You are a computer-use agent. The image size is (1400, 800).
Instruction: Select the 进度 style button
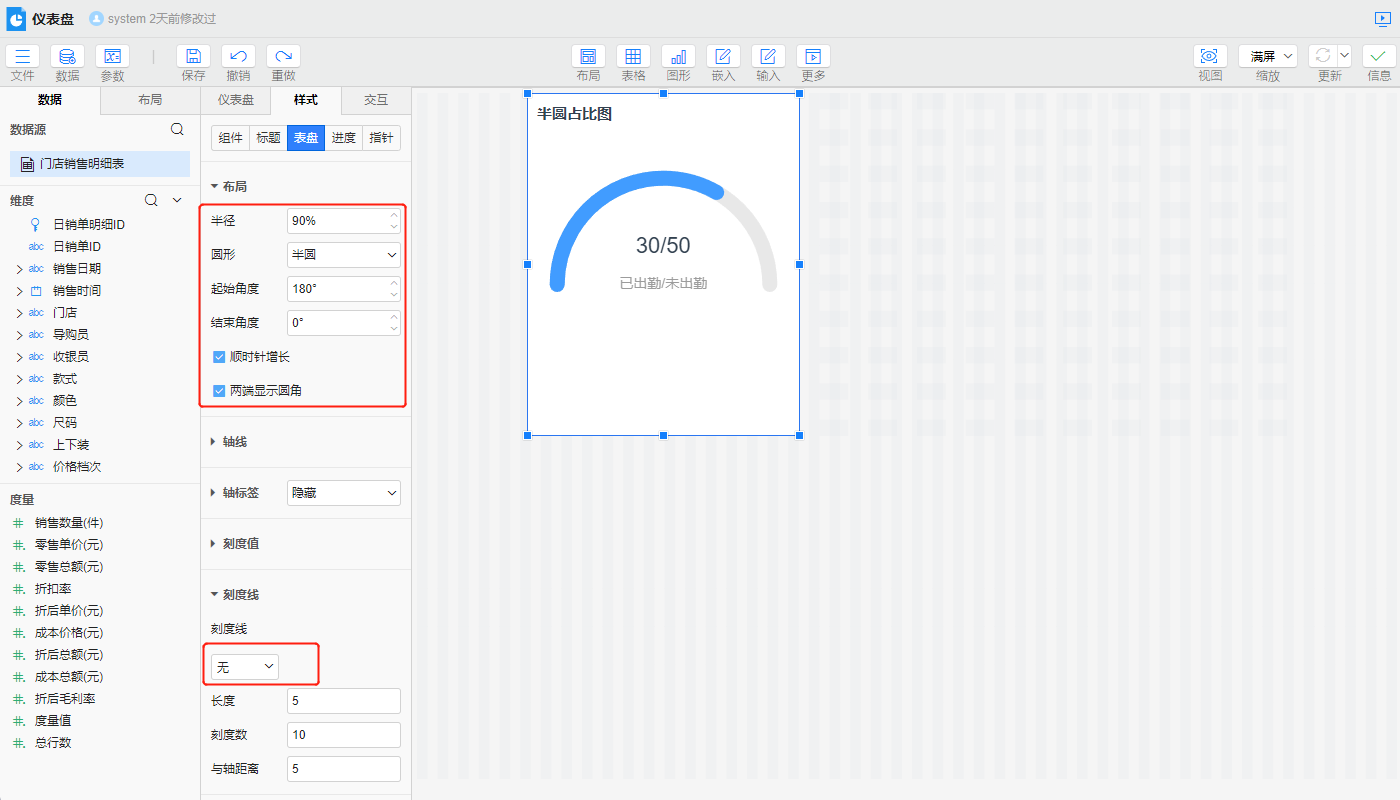(x=343, y=138)
